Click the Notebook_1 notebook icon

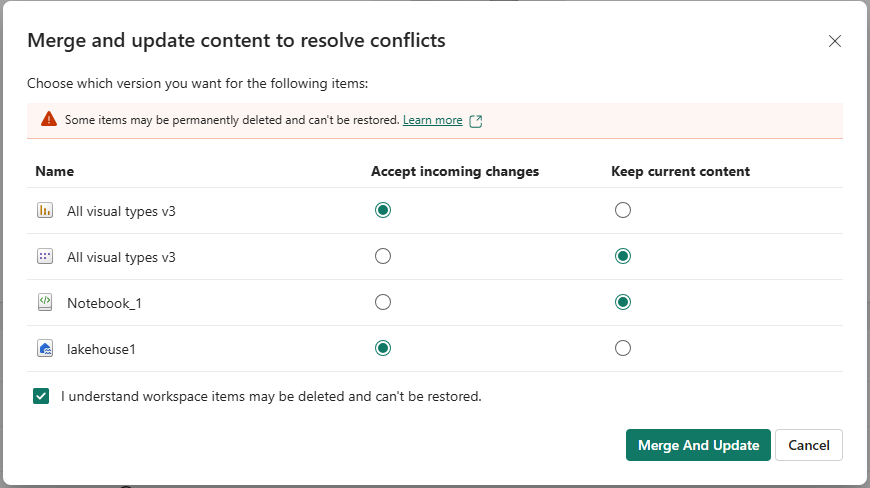point(44,302)
